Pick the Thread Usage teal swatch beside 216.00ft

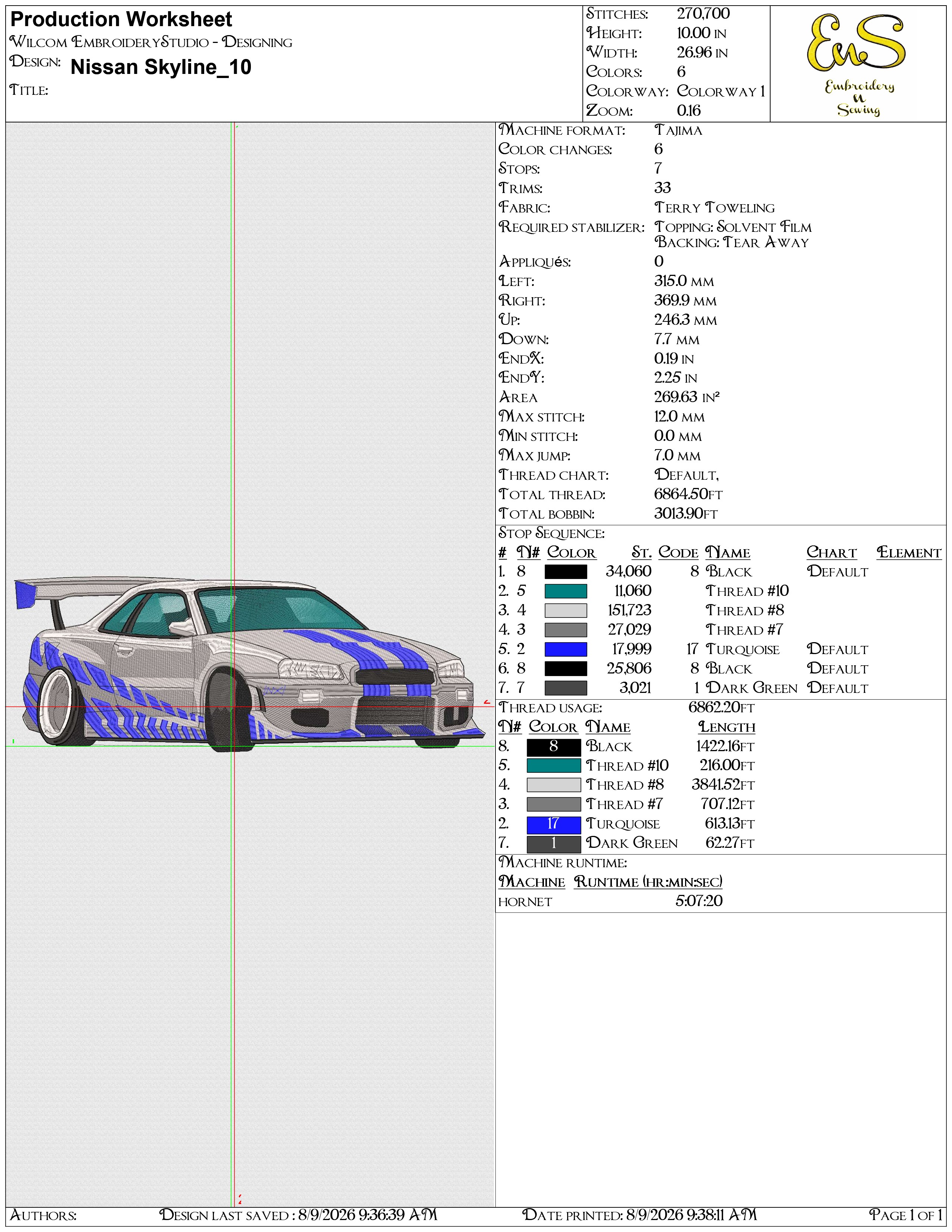[554, 766]
